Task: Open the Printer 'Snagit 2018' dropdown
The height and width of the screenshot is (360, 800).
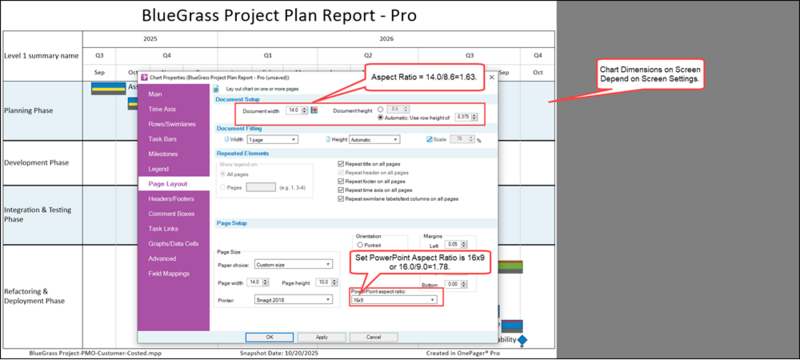Action: tap(293, 299)
